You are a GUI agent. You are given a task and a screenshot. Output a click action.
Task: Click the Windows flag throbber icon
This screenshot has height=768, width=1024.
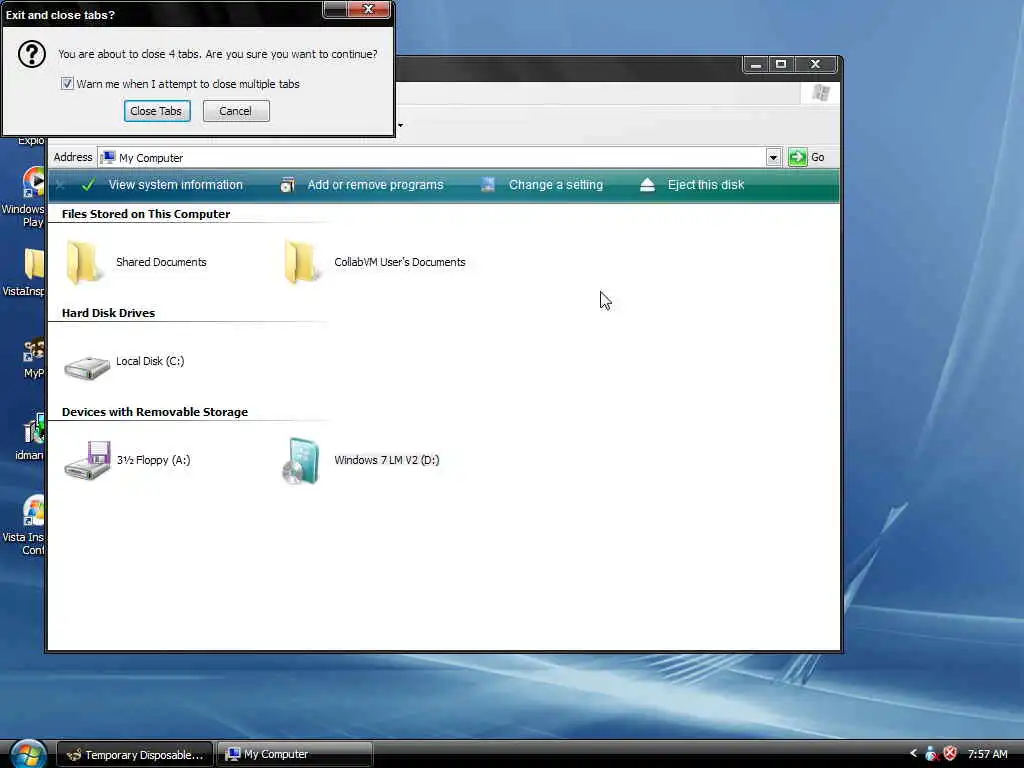(821, 93)
